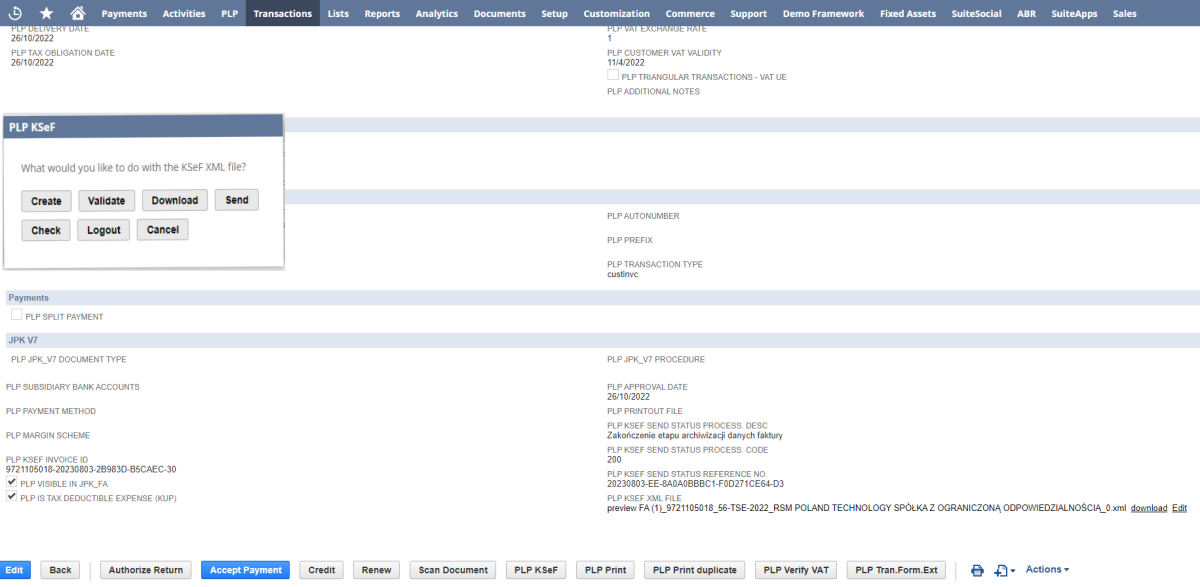Cancel the PLP KSeF dialog
Screen dimensions: 1200x587
point(162,229)
